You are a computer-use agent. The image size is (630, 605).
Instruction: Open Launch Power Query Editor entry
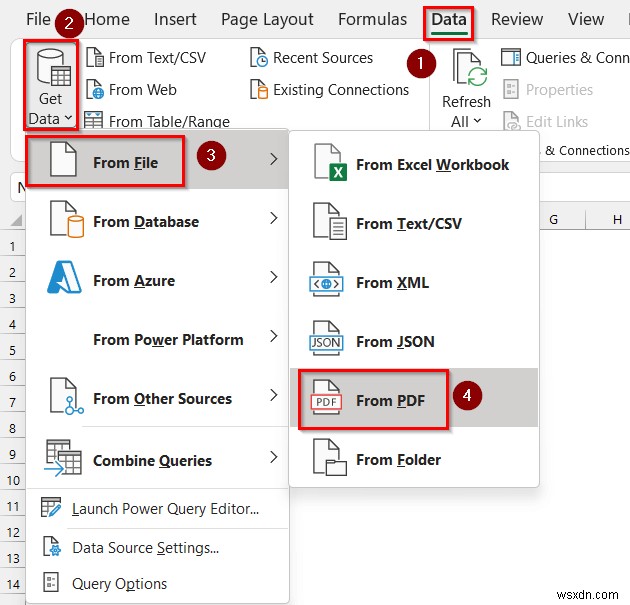point(157,509)
